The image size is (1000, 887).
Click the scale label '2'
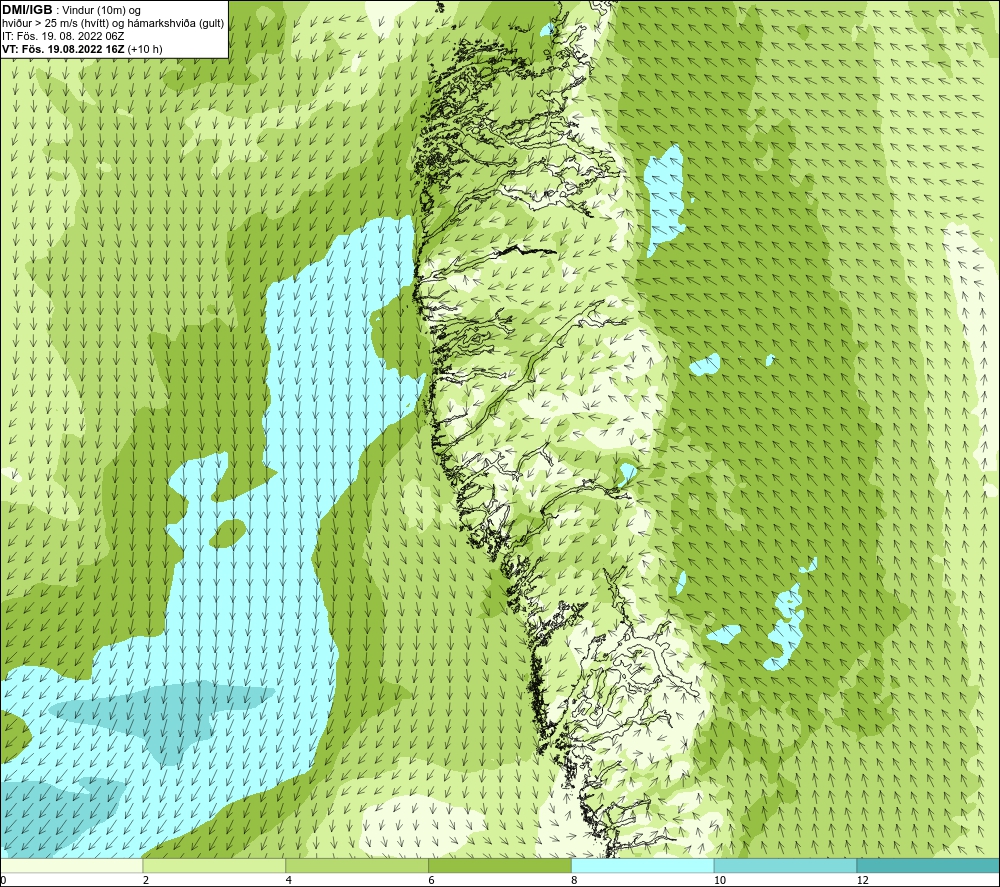click(145, 881)
